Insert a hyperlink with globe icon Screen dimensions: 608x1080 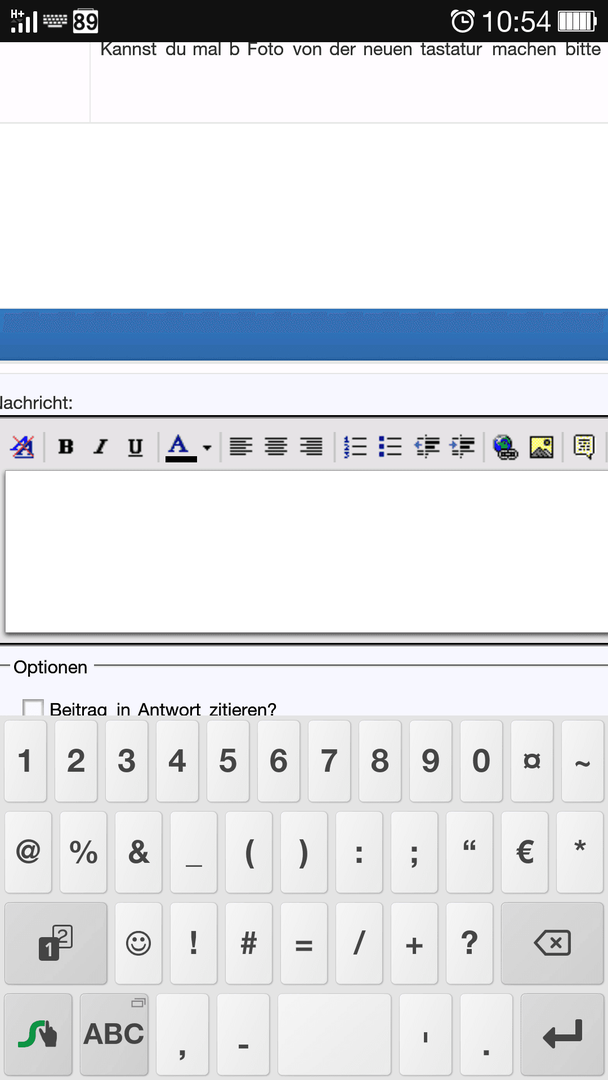point(505,447)
